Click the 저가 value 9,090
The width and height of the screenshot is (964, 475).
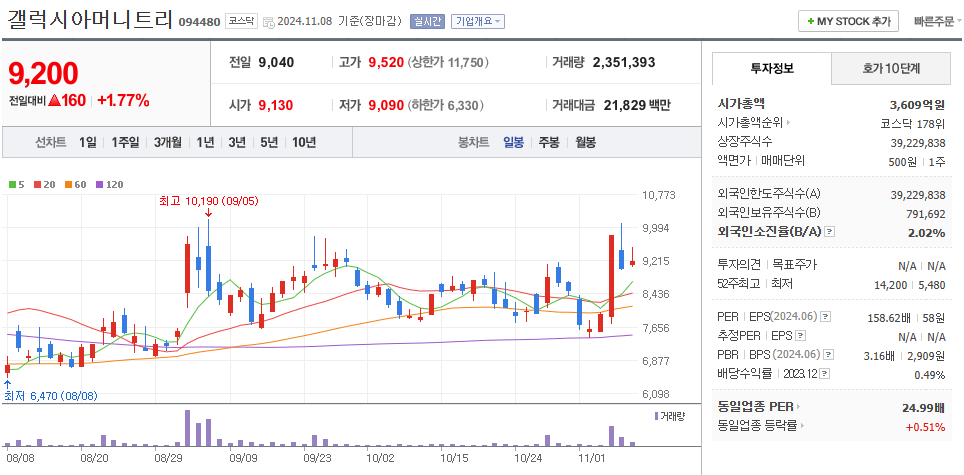click(386, 105)
